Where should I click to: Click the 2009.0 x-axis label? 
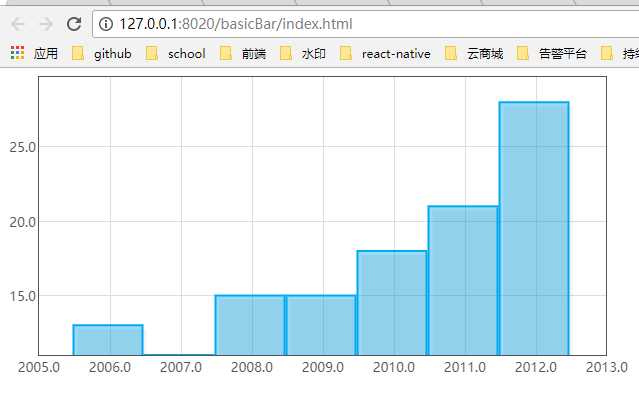[323, 367]
